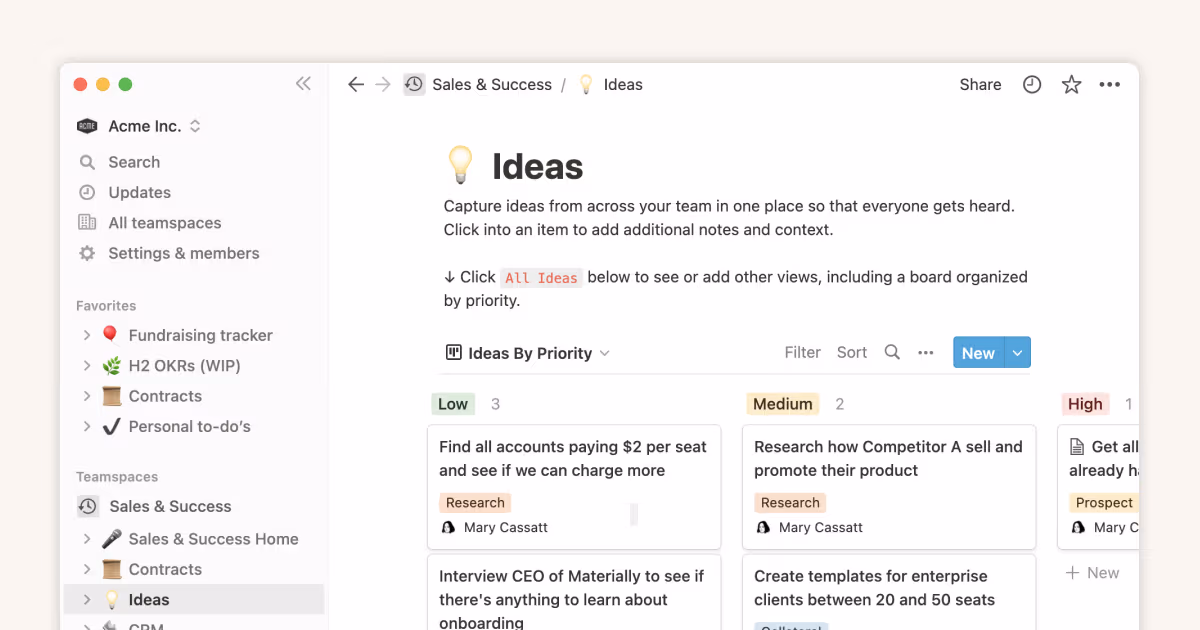Open the New button's dropdown arrow
1200x630 pixels.
pyautogui.click(x=1017, y=352)
